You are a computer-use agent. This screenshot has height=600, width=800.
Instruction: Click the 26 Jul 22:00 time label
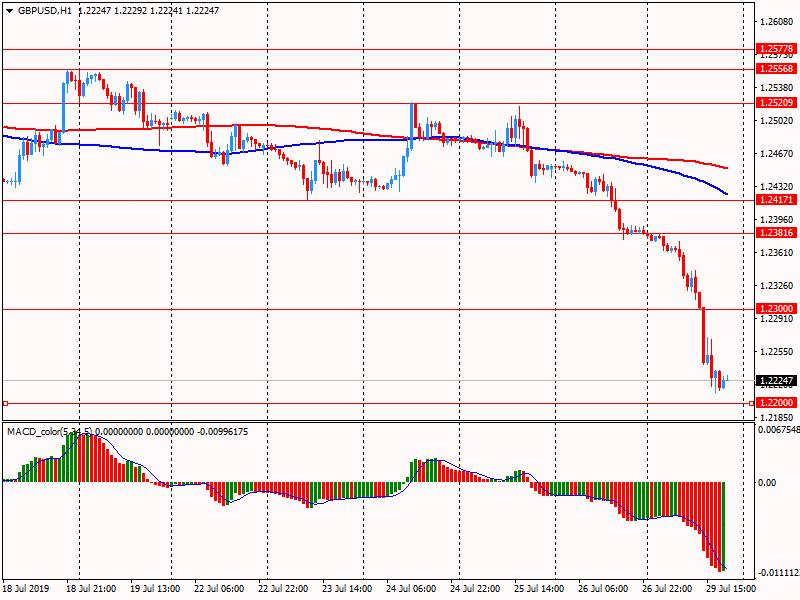click(x=667, y=589)
